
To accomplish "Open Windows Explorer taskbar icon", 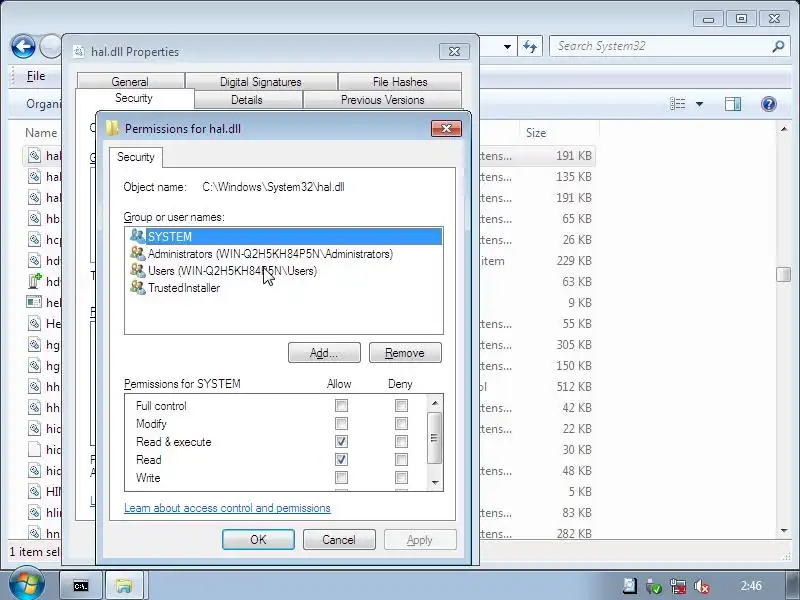I will tap(124, 586).
